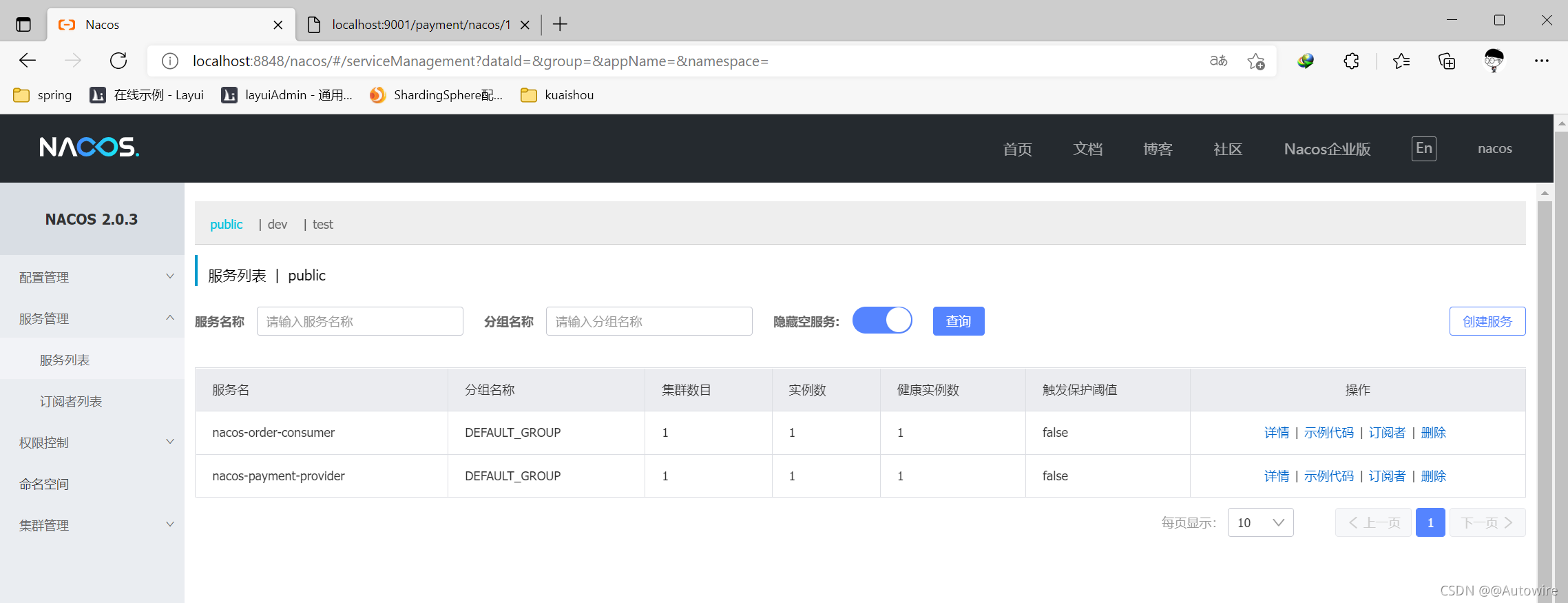Open Nacos企业版 in the top navigation
This screenshot has height=603, width=1568.
(x=1327, y=149)
